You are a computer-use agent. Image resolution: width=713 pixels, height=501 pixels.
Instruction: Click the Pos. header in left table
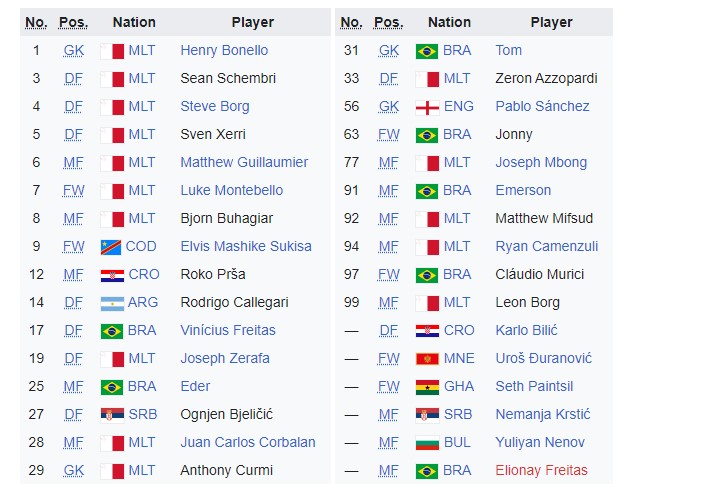click(73, 22)
